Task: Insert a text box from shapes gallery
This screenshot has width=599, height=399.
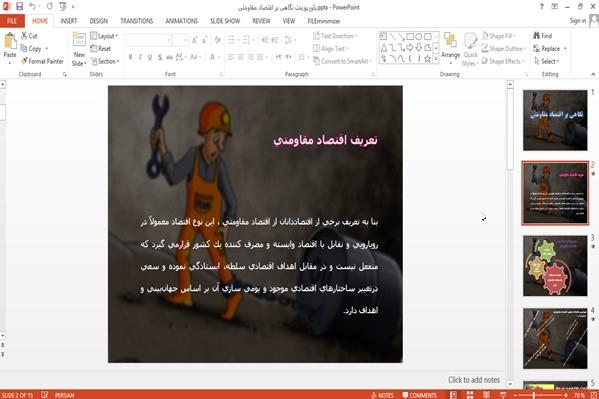Action: point(383,36)
